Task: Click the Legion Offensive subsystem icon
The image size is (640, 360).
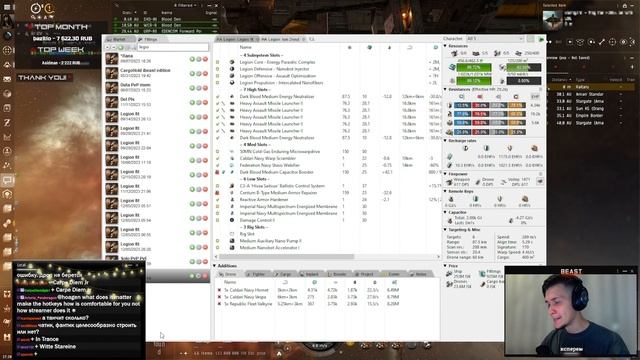Action: click(232, 76)
